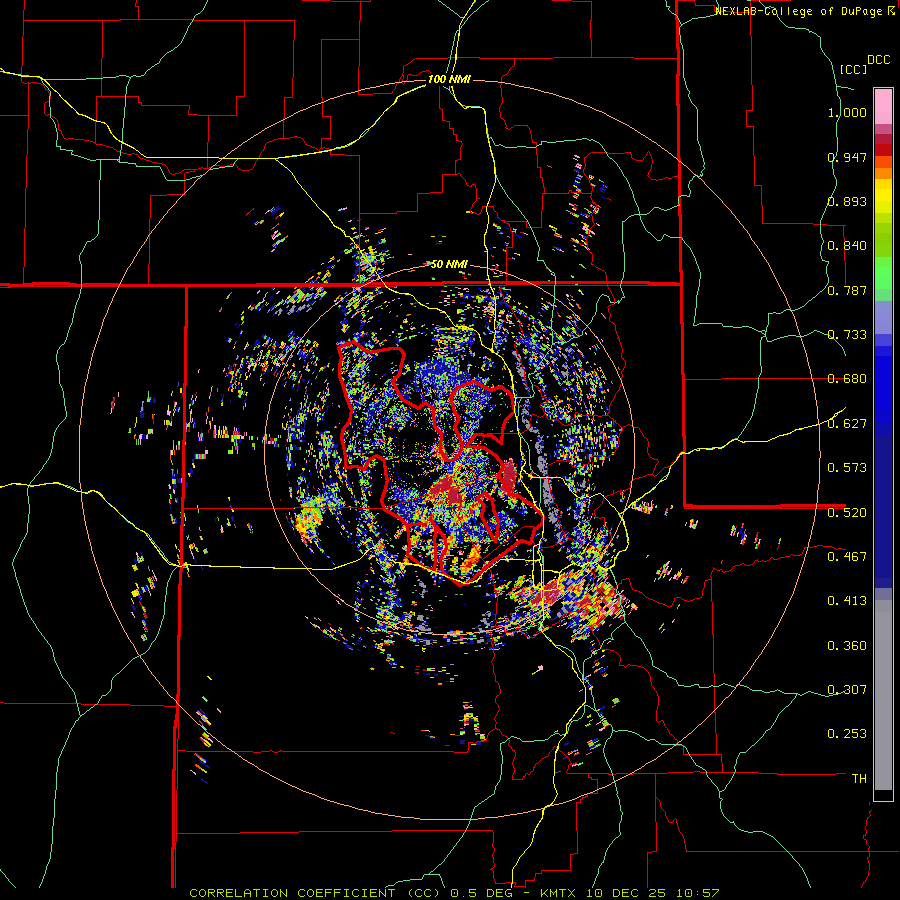Click the gray bottom segment of color bar
Image resolution: width=900 pixels, height=900 pixels.
coord(883,695)
